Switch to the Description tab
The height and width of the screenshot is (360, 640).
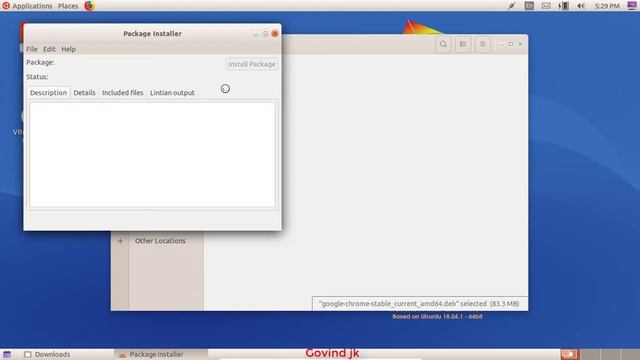tap(48, 93)
